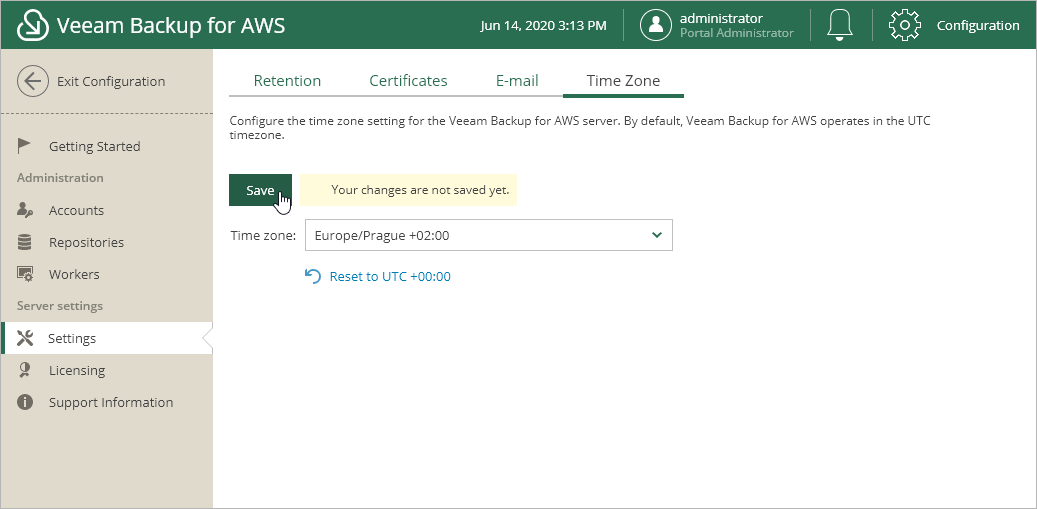Click the date Jun 14, 2020 3:13 PM

coord(543,25)
